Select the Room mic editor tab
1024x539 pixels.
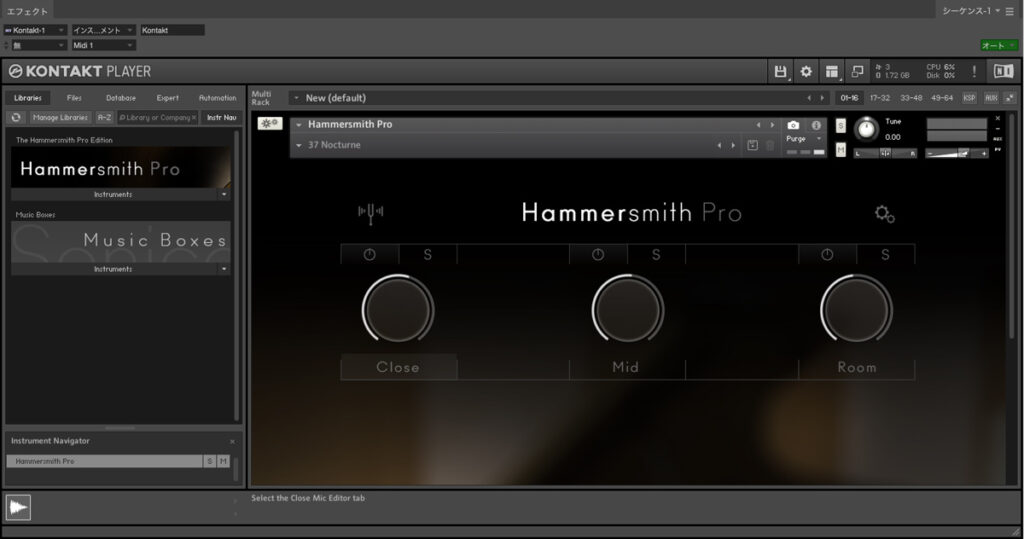856,368
